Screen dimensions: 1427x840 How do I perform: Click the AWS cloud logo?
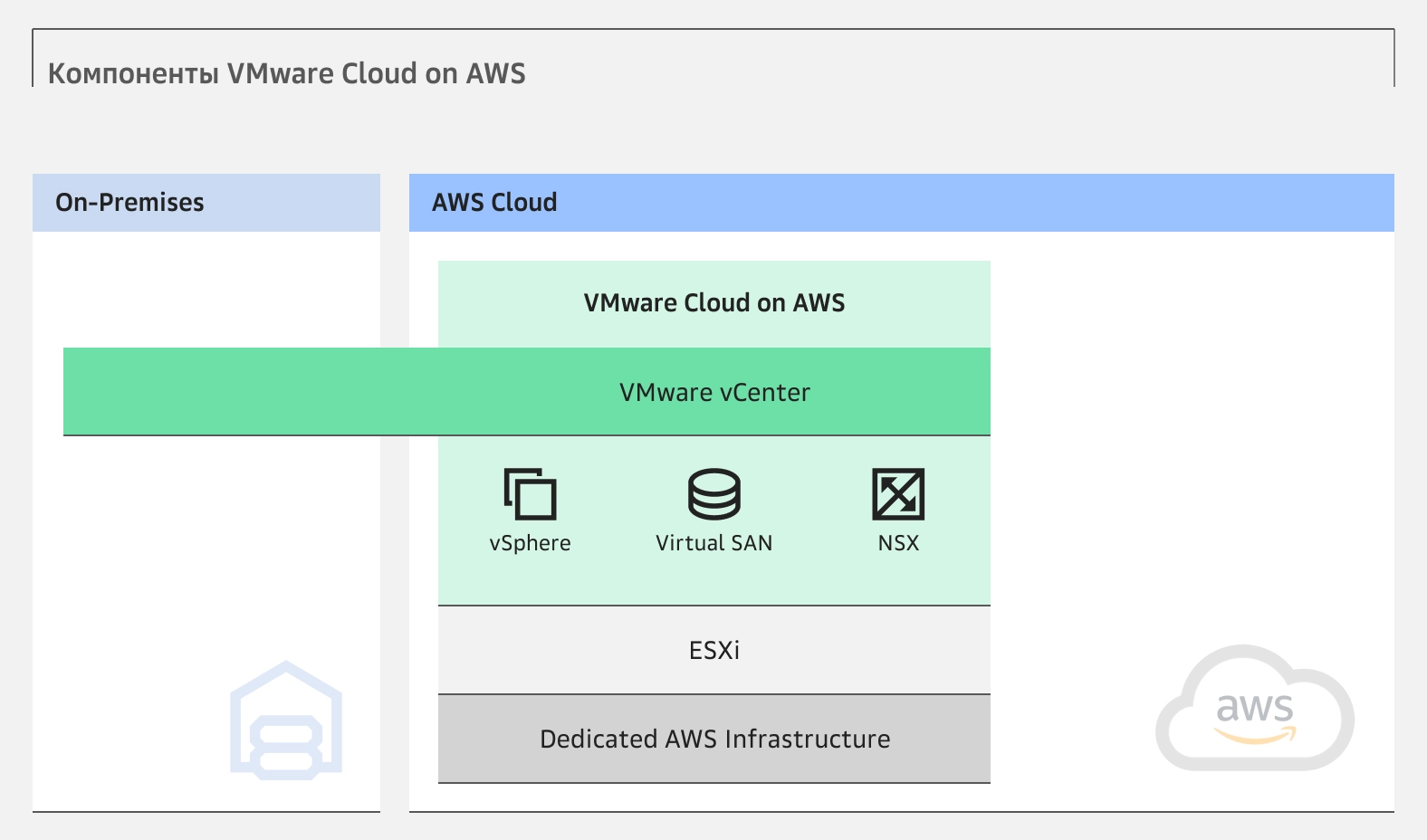coord(1255,708)
